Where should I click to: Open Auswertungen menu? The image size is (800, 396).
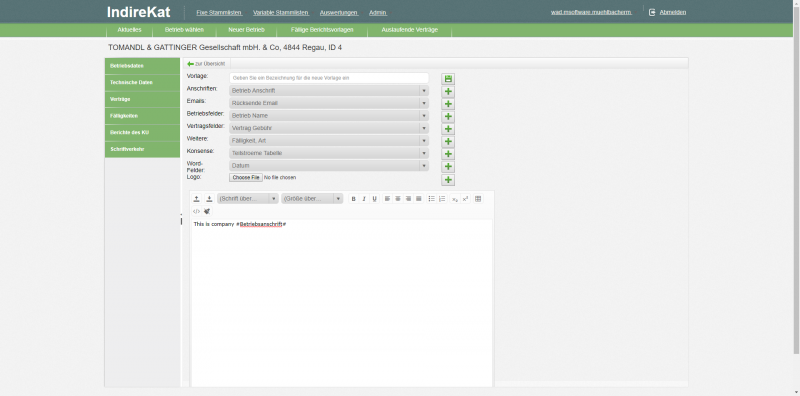tap(339, 12)
